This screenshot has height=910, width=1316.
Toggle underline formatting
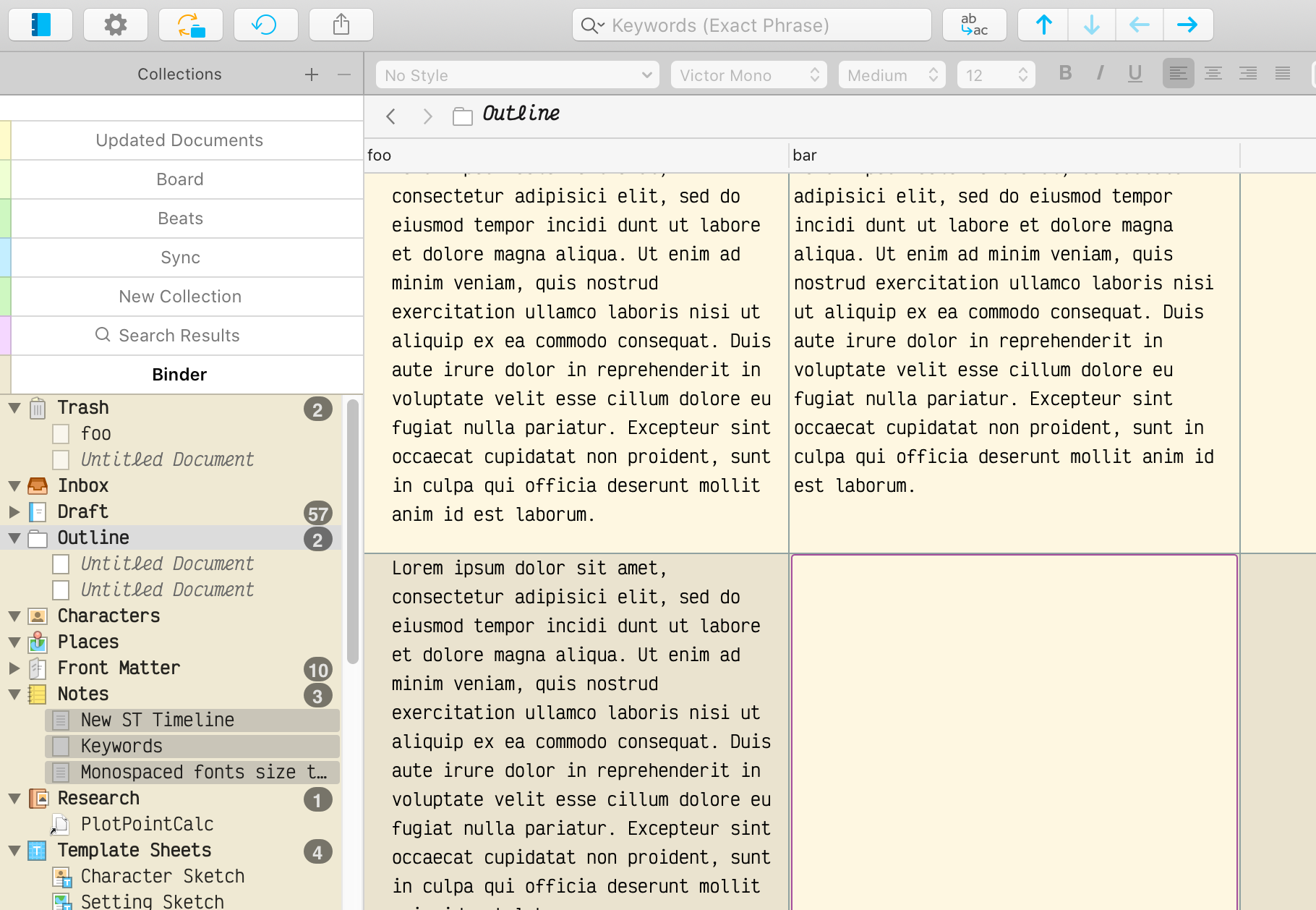(1135, 73)
